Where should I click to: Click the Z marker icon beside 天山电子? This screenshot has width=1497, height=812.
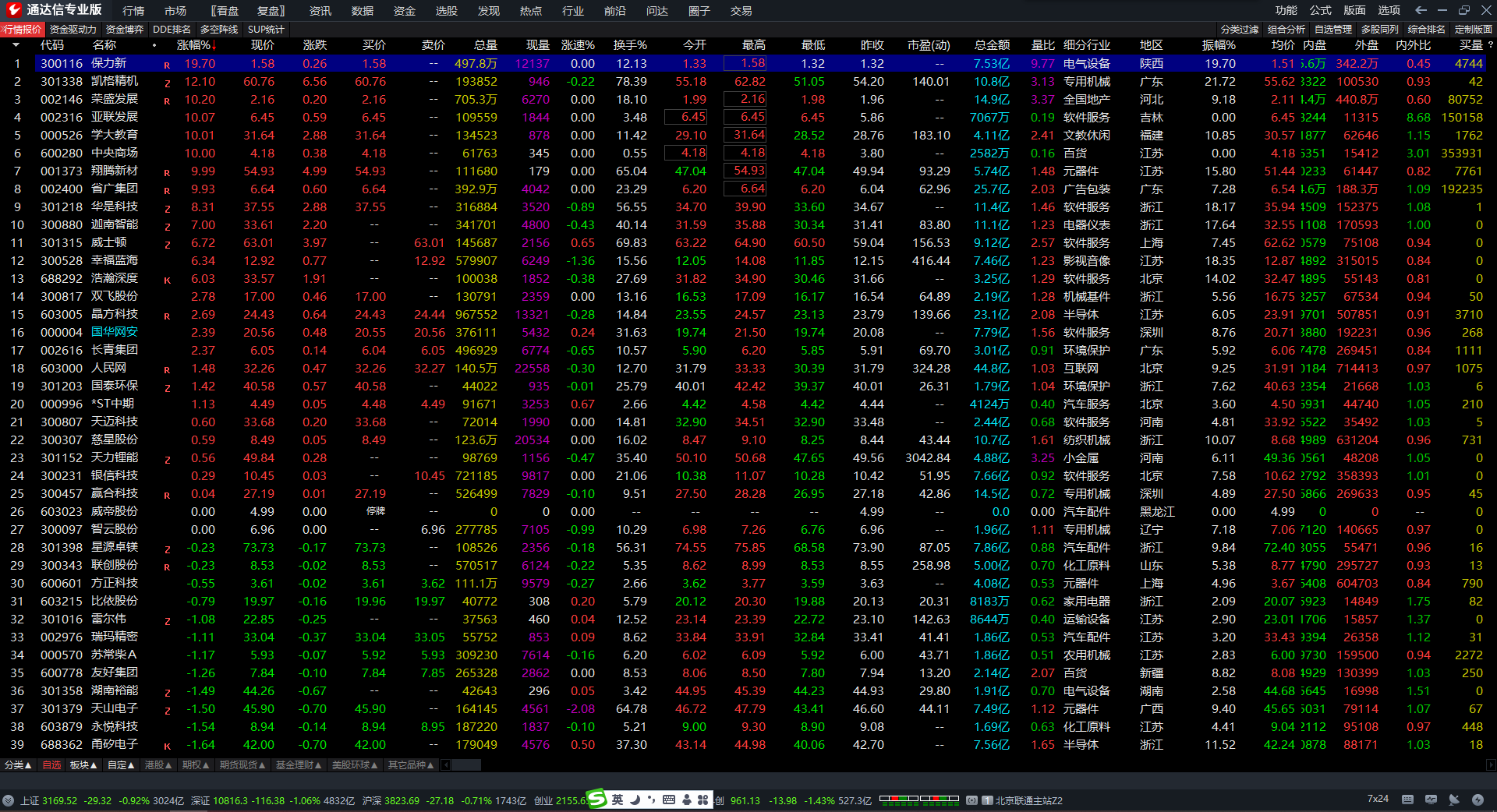[167, 710]
